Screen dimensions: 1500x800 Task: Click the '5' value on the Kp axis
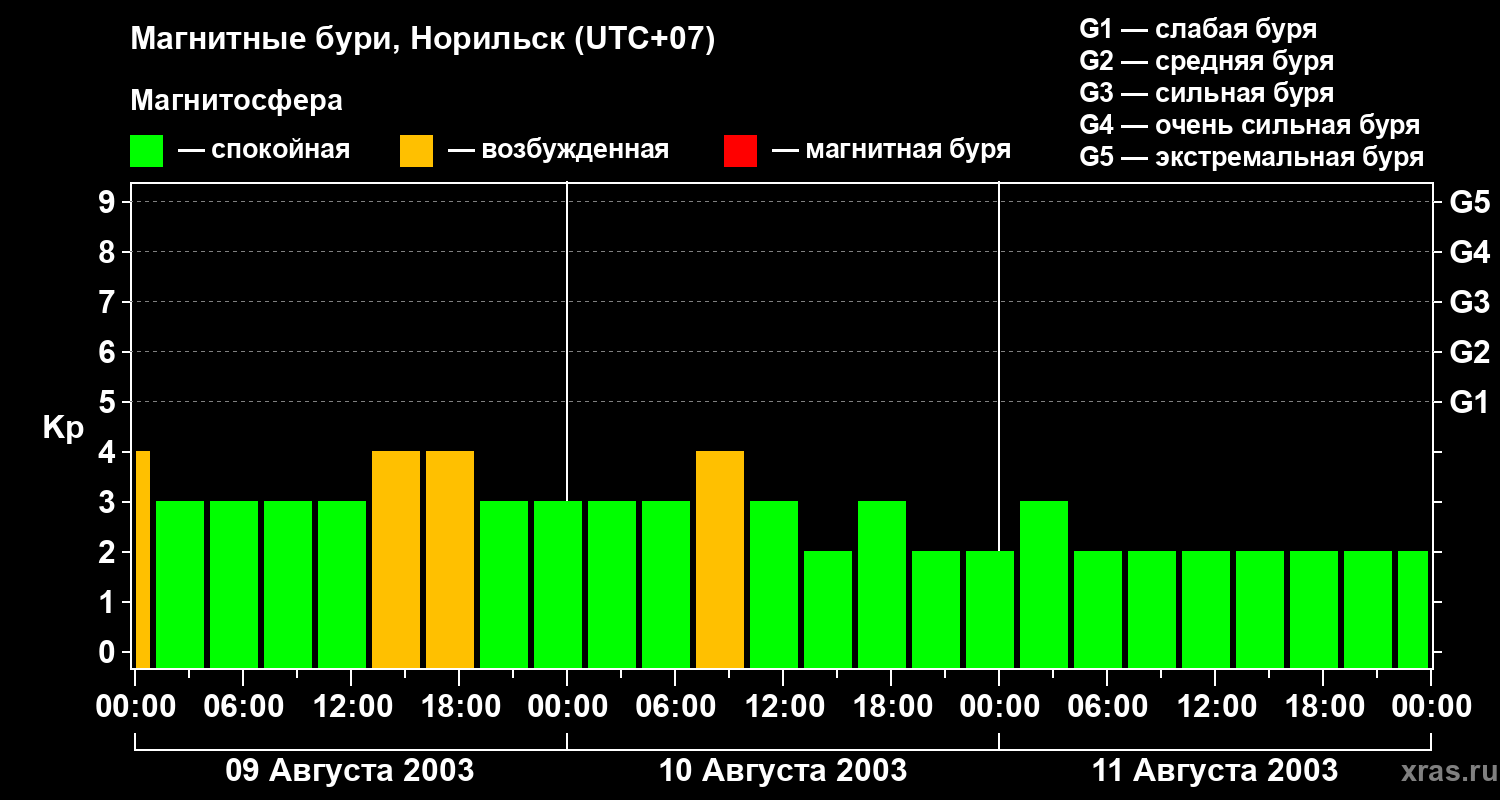pyautogui.click(x=109, y=402)
